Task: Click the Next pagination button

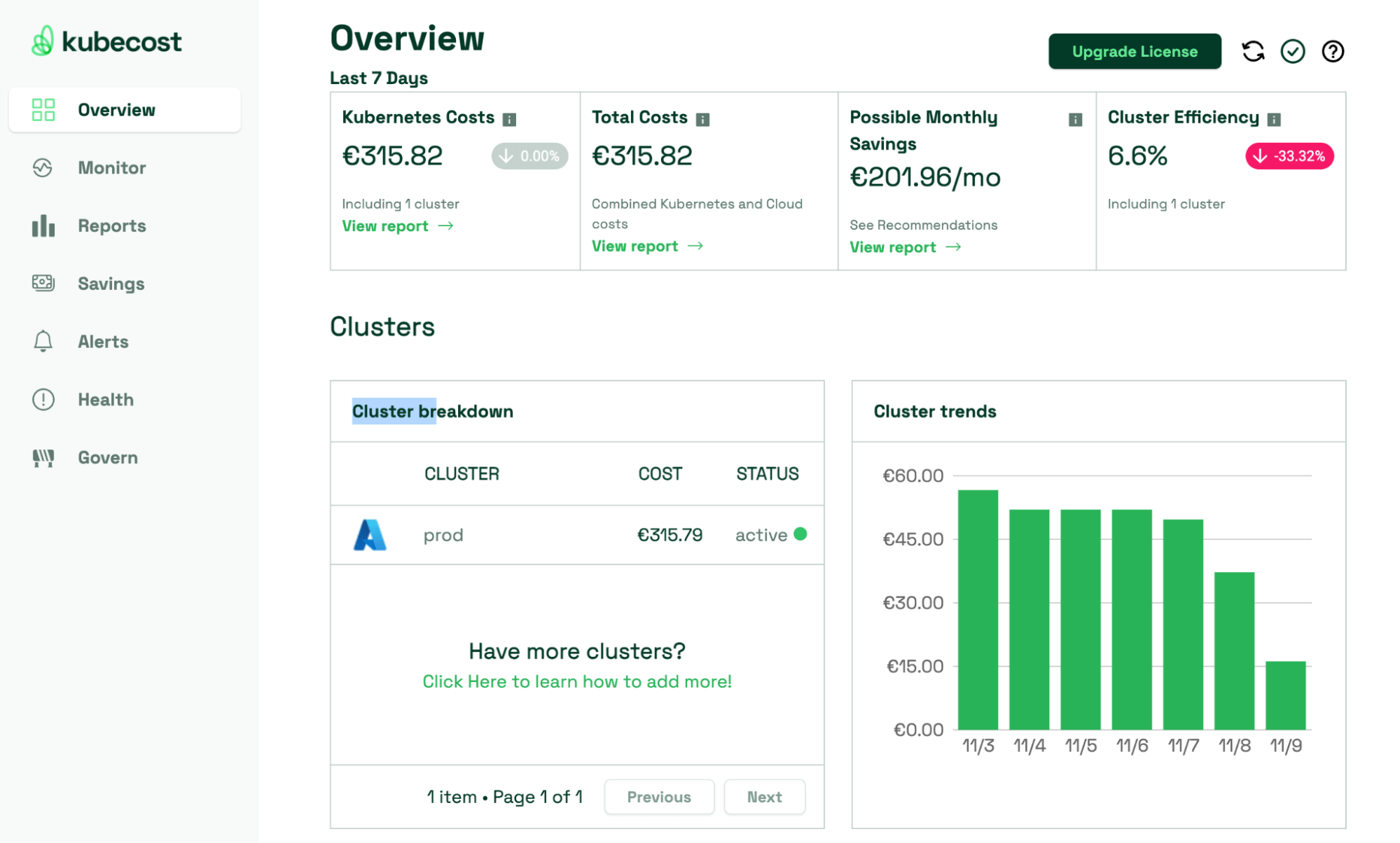Action: 764,797
